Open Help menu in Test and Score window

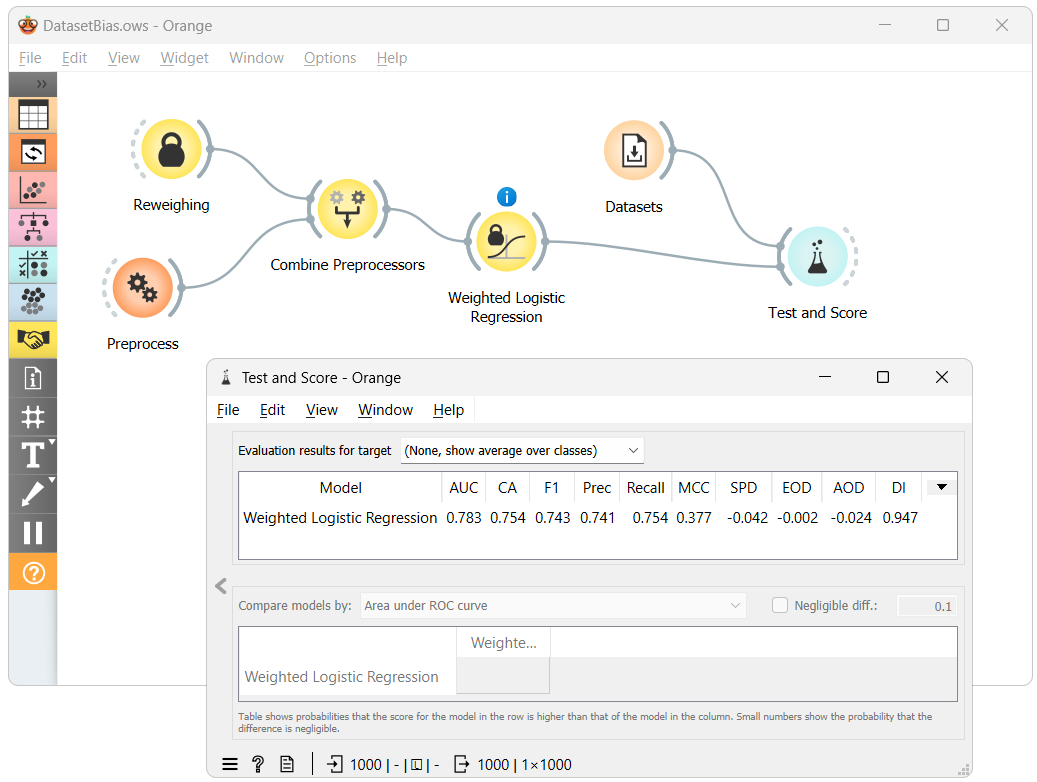pos(448,410)
